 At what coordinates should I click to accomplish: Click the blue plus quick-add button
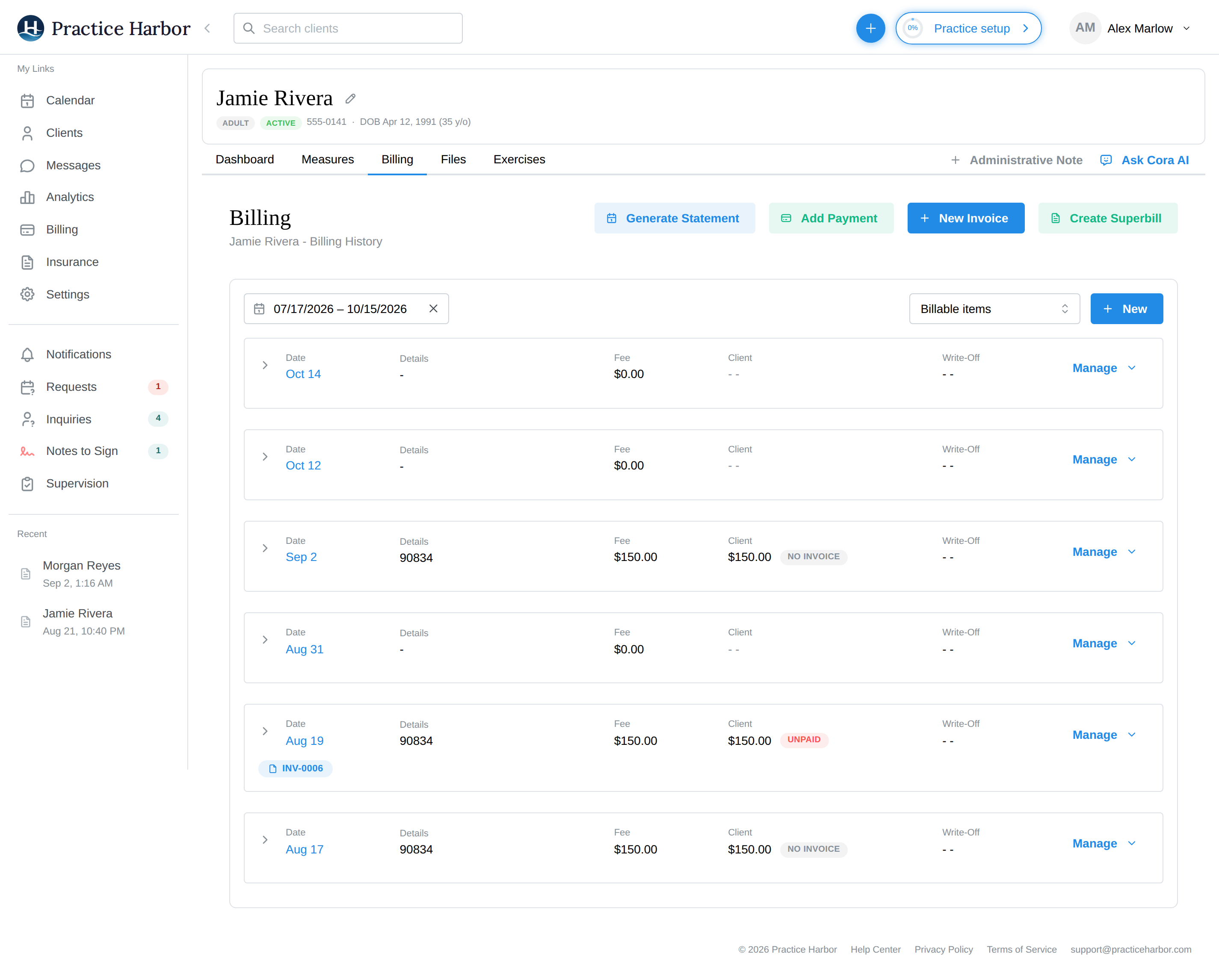point(870,28)
